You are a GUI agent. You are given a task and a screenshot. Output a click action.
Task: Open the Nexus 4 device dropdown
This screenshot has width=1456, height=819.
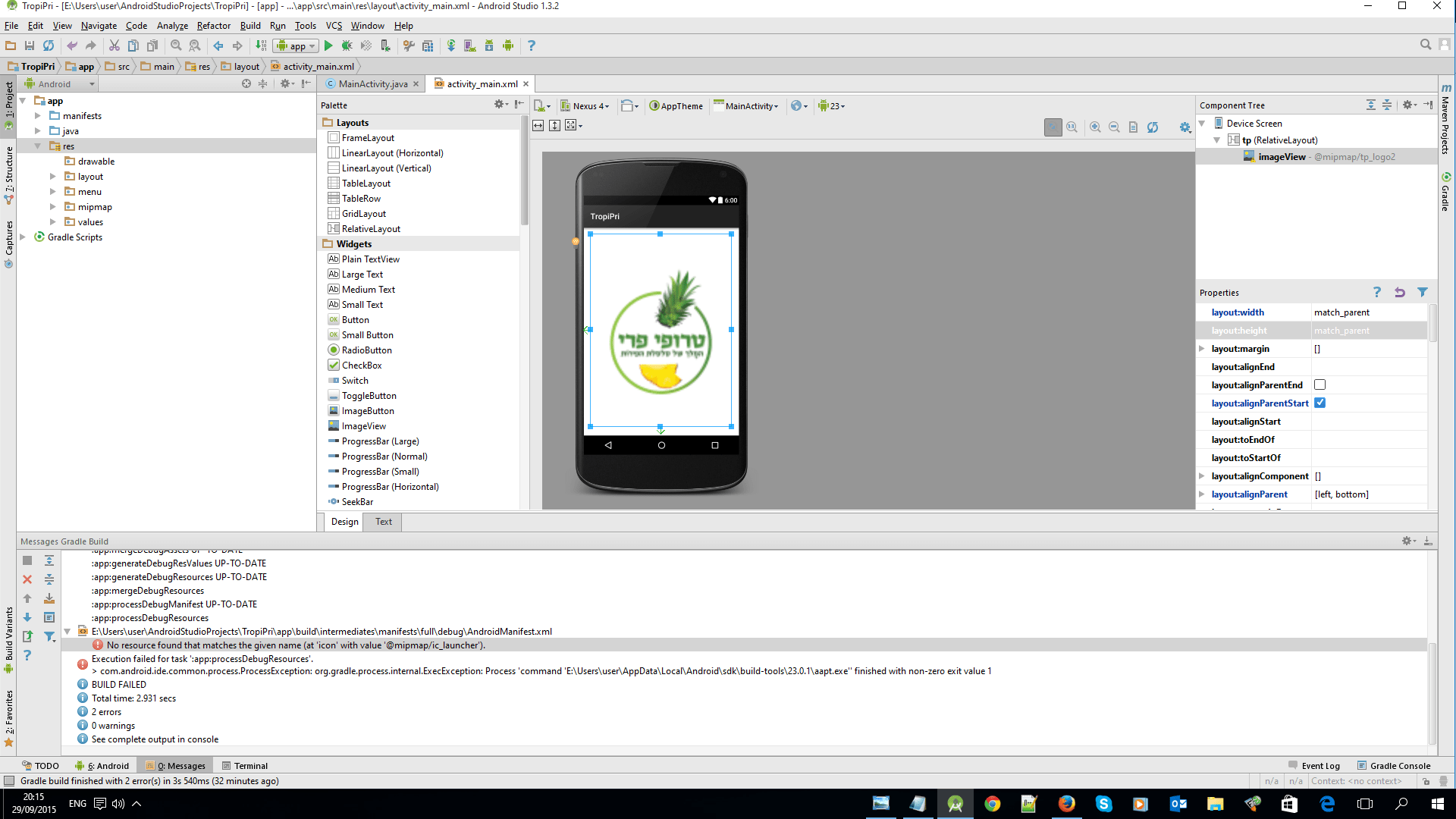591,106
